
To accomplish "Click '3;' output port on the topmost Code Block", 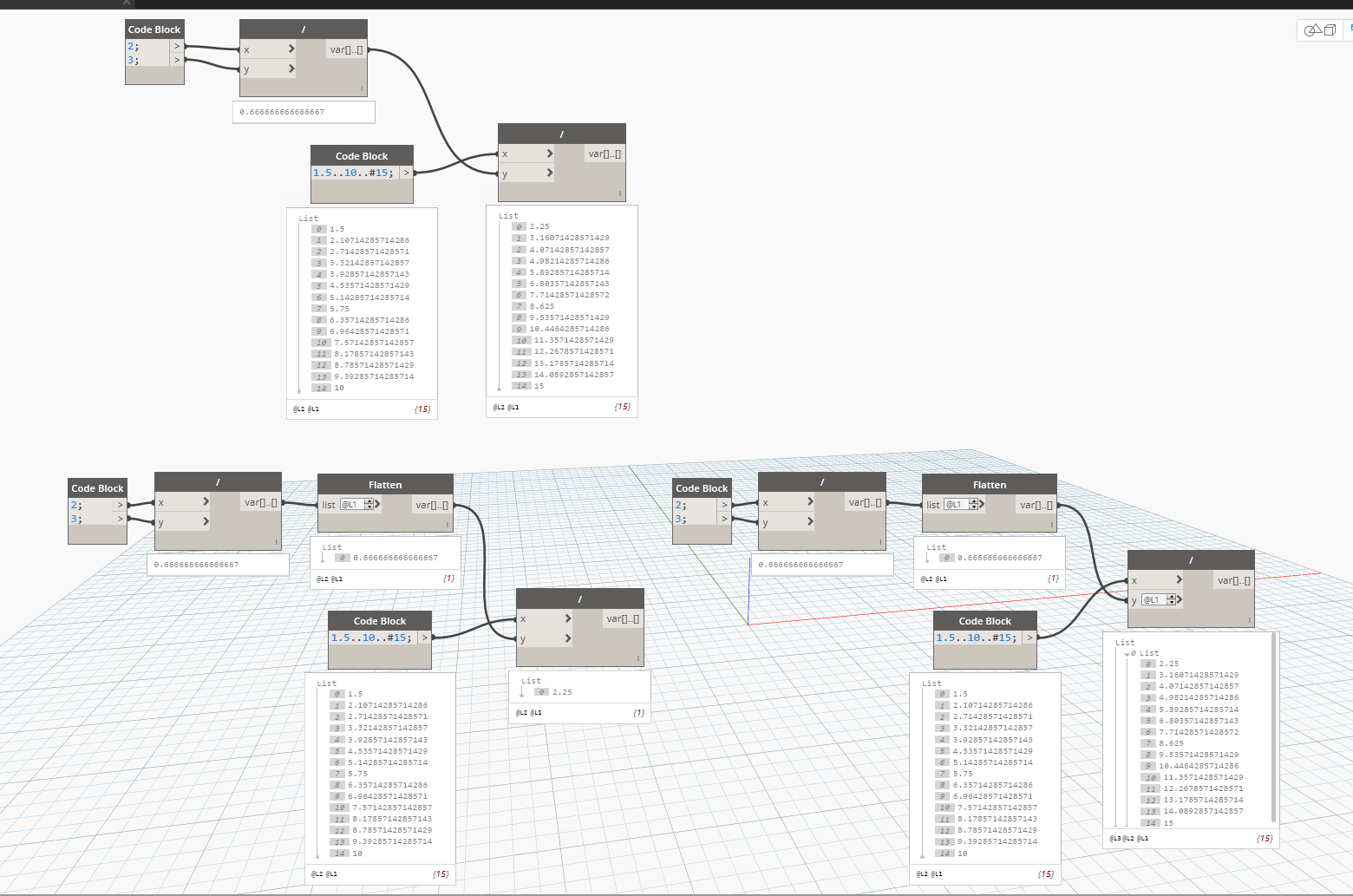I will (x=177, y=60).
